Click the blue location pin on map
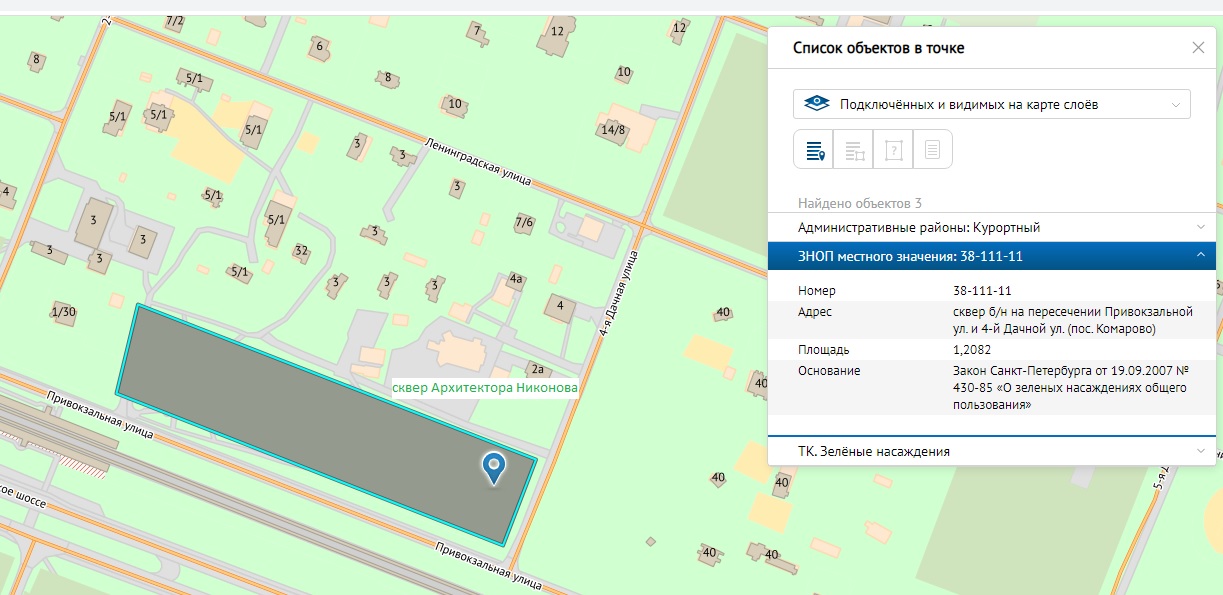 click(494, 467)
